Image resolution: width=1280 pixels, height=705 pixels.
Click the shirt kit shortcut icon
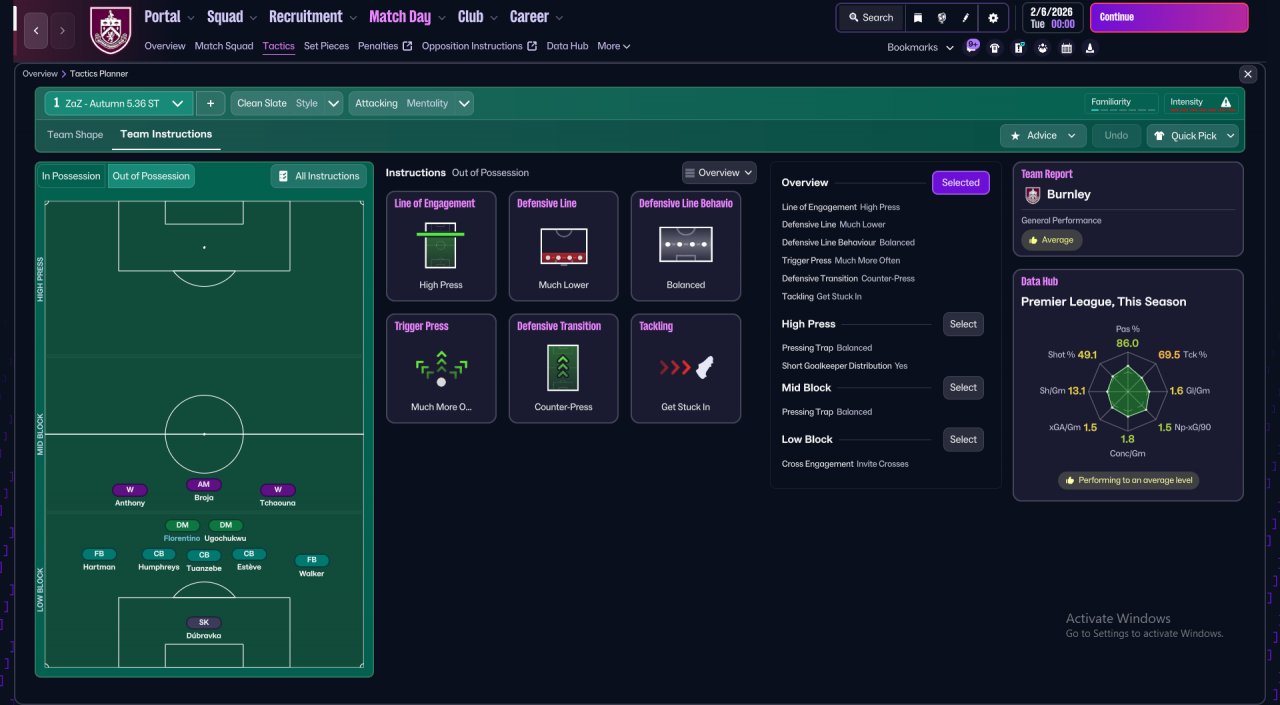(x=995, y=47)
